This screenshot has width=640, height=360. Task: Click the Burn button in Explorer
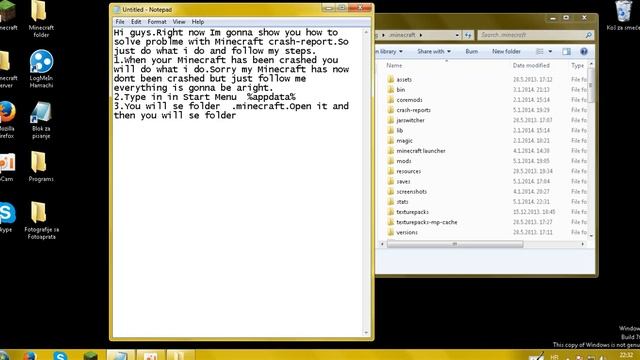pyautogui.click(x=471, y=51)
